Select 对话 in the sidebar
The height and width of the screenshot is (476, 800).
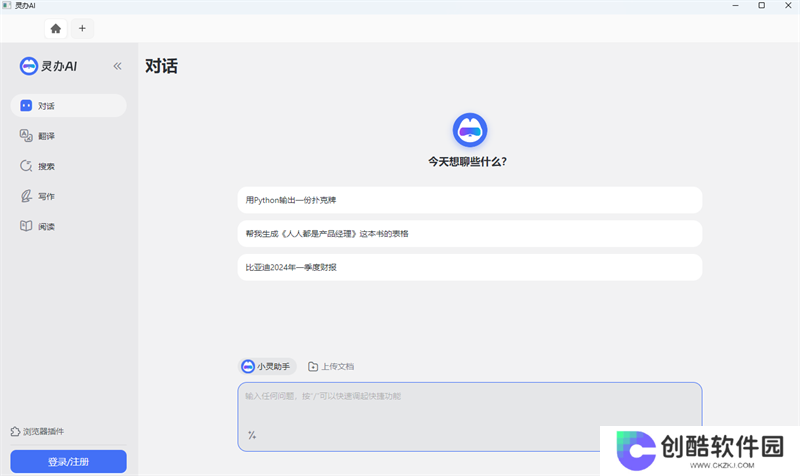coord(68,106)
